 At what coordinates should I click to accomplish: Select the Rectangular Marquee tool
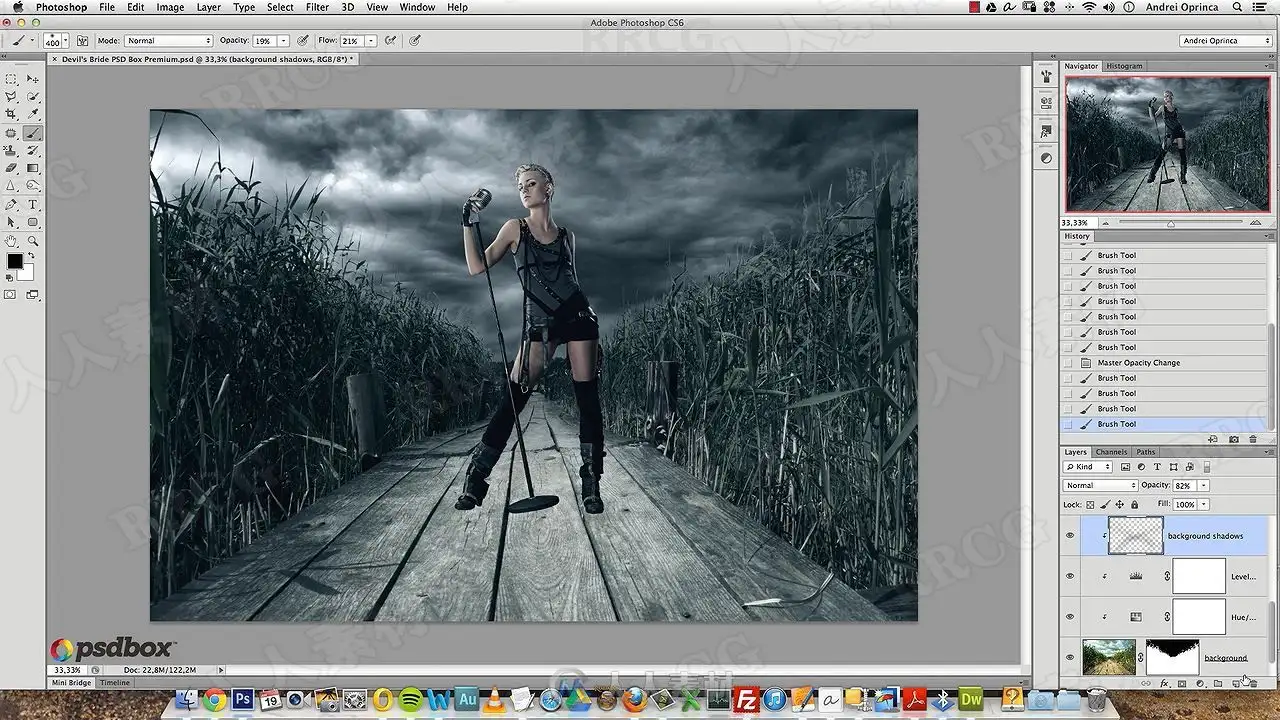coord(12,79)
